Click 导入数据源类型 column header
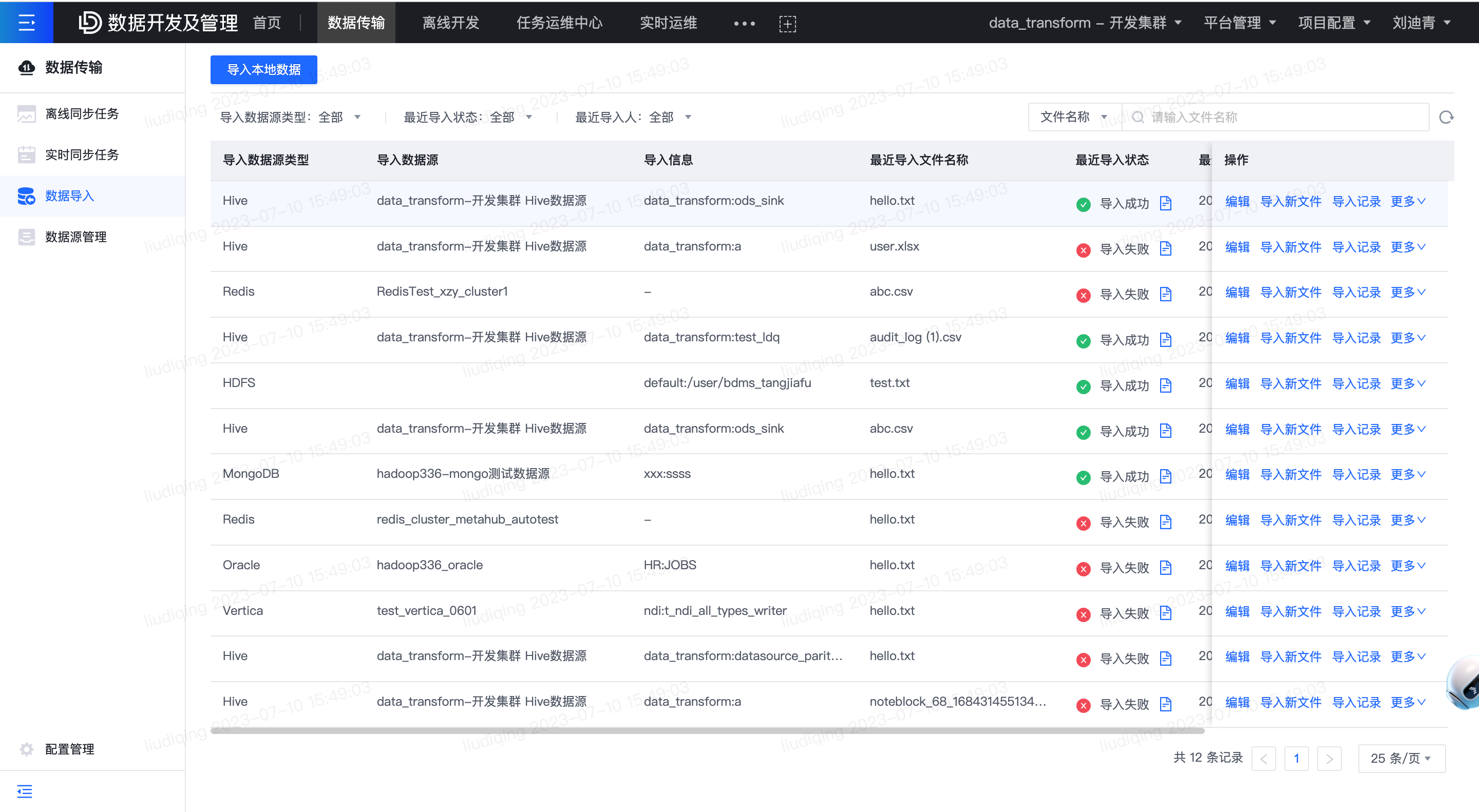Image resolution: width=1479 pixels, height=812 pixels. pos(266,160)
